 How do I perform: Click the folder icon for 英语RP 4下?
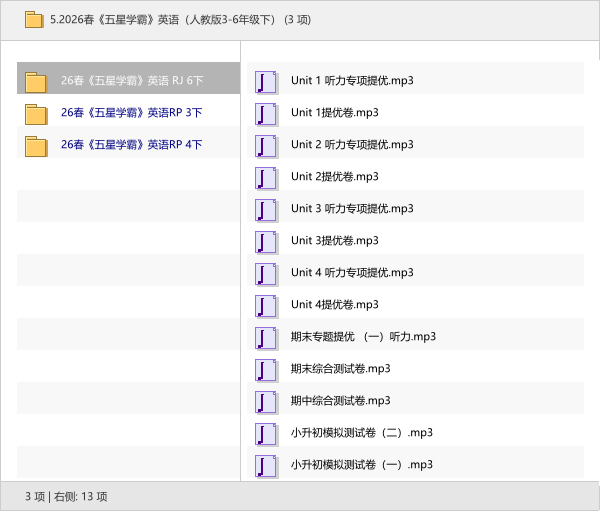pos(36,145)
